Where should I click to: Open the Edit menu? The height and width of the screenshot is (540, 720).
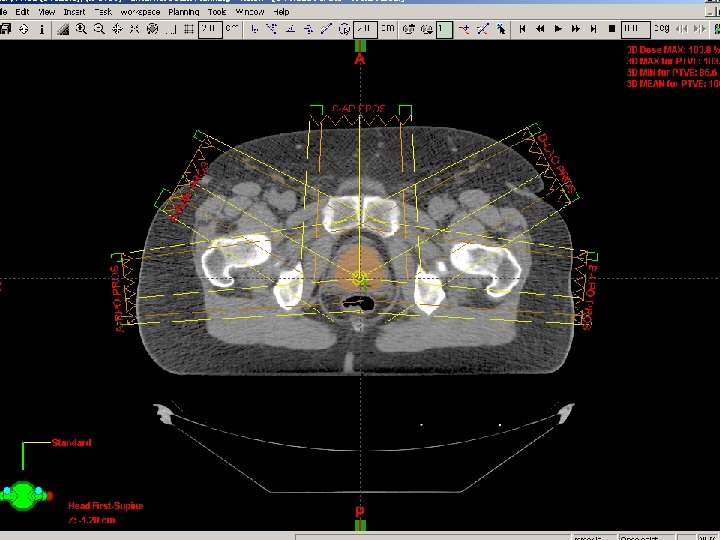coord(22,12)
